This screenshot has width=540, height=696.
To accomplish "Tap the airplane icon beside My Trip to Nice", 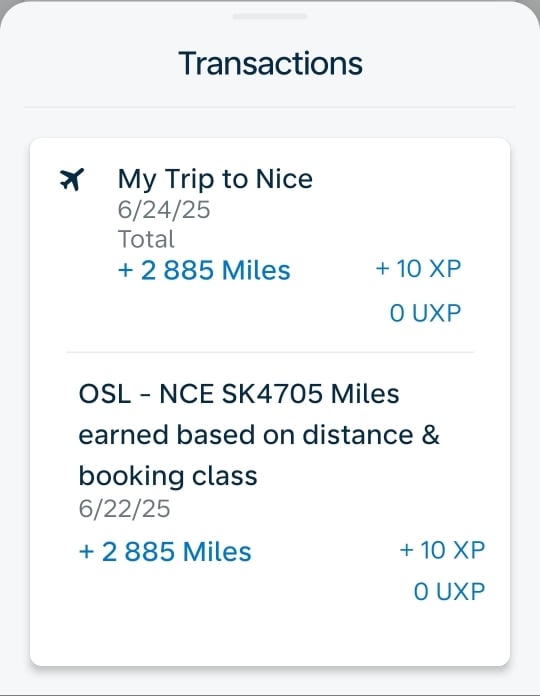I will point(71,179).
